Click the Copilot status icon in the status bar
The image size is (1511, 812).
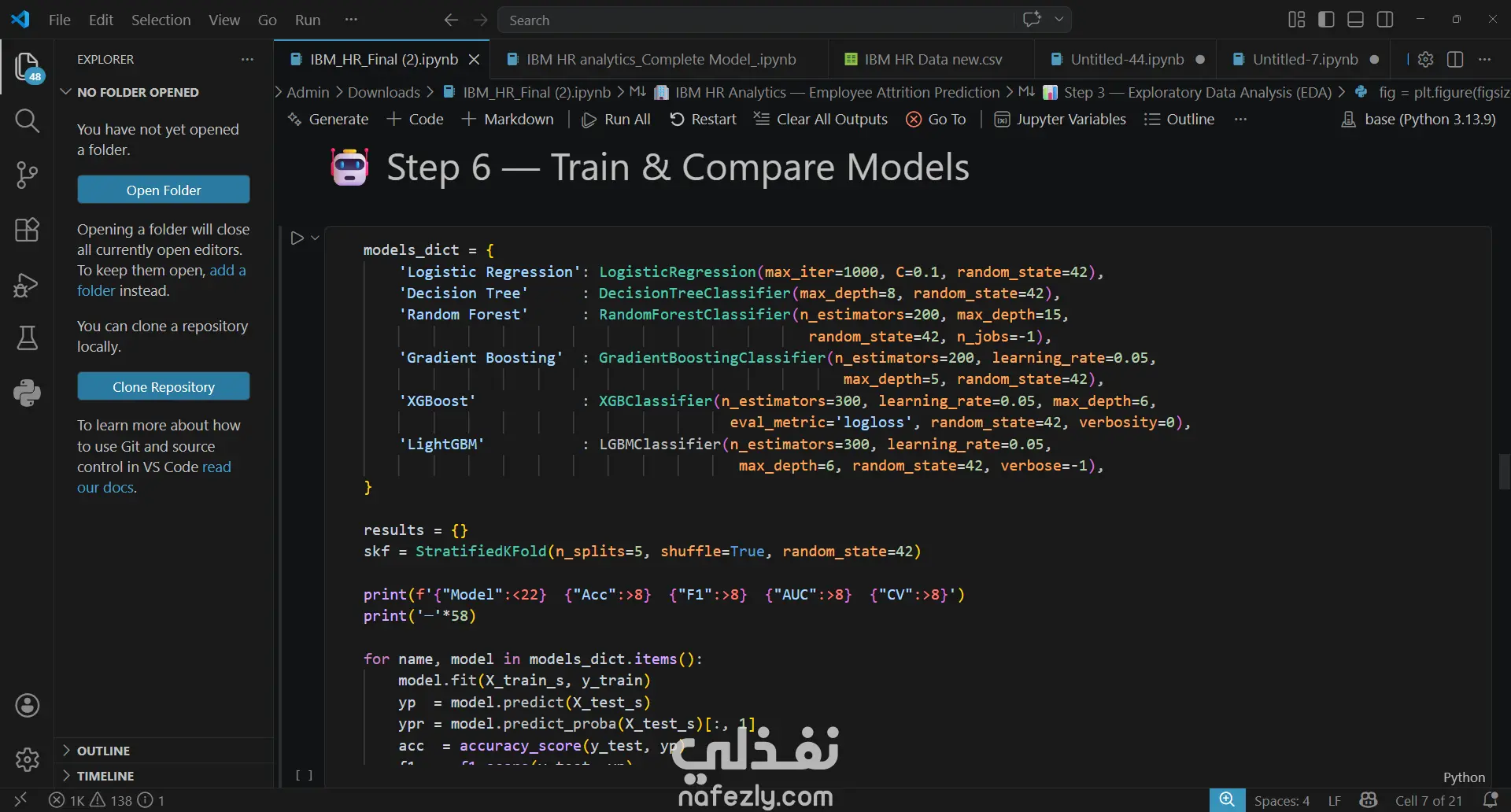[1369, 800]
